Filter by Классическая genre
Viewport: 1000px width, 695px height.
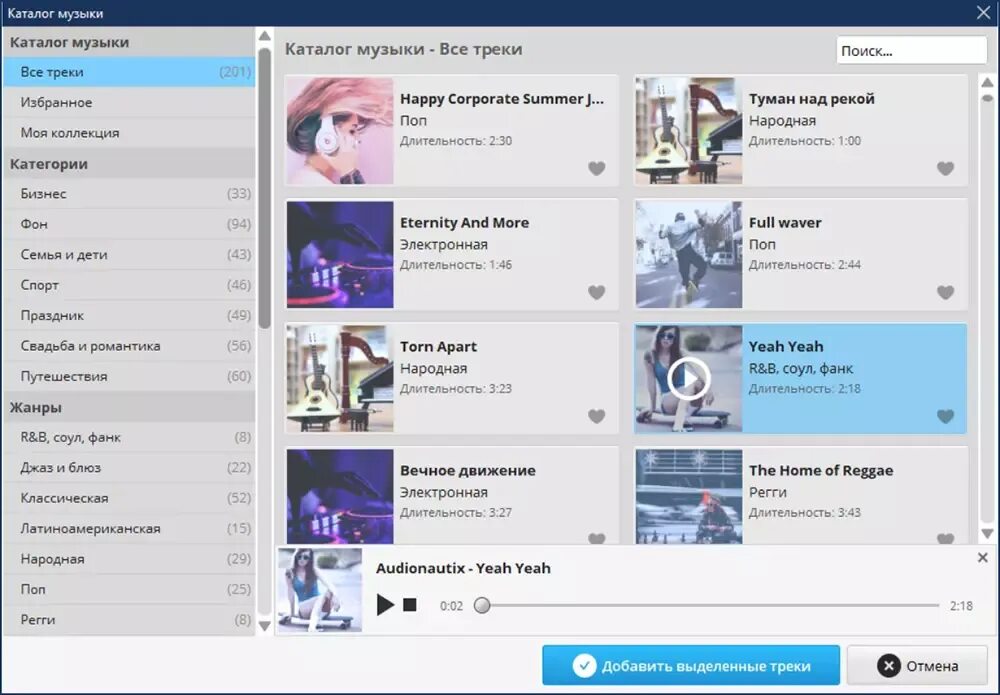pyautogui.click(x=129, y=498)
